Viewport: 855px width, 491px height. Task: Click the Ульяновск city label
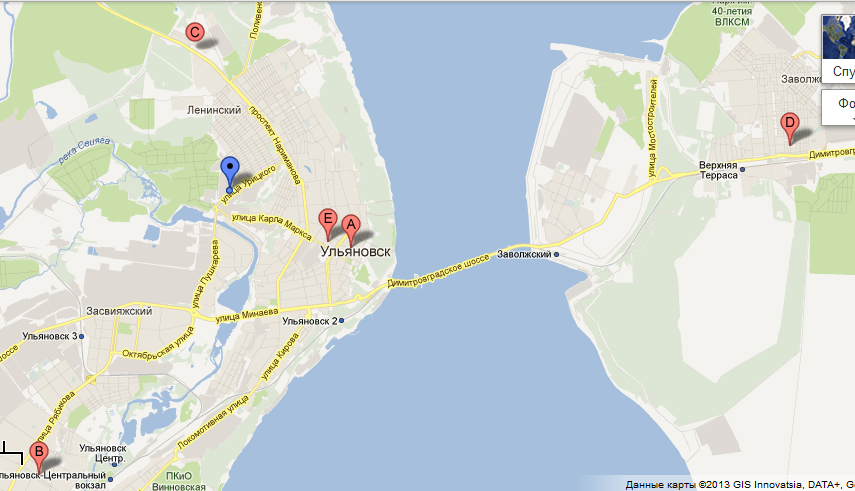click(x=355, y=252)
